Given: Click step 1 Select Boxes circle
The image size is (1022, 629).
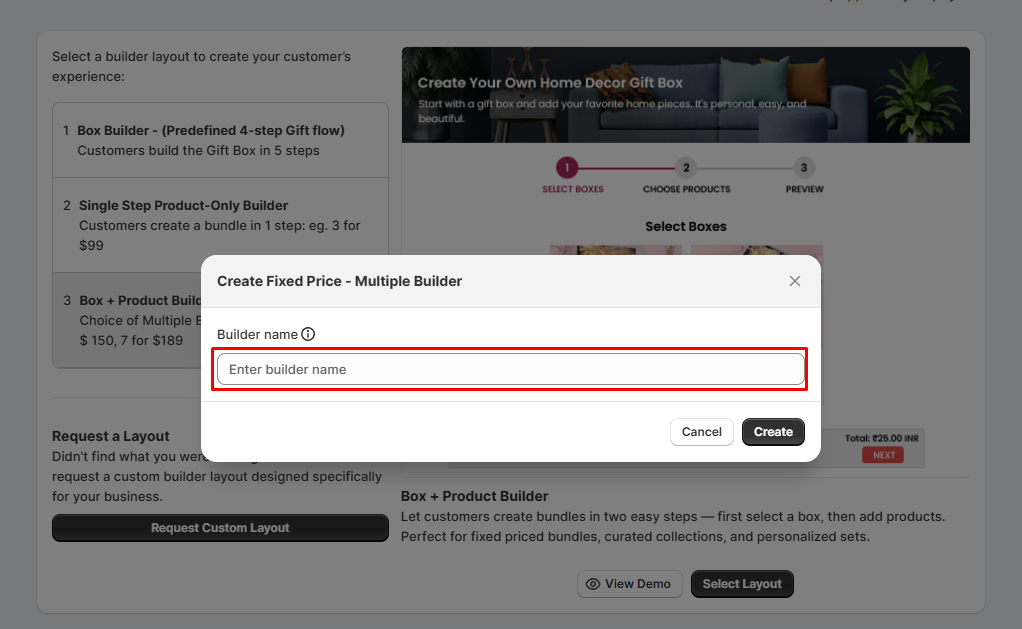Looking at the screenshot, I should [566, 168].
